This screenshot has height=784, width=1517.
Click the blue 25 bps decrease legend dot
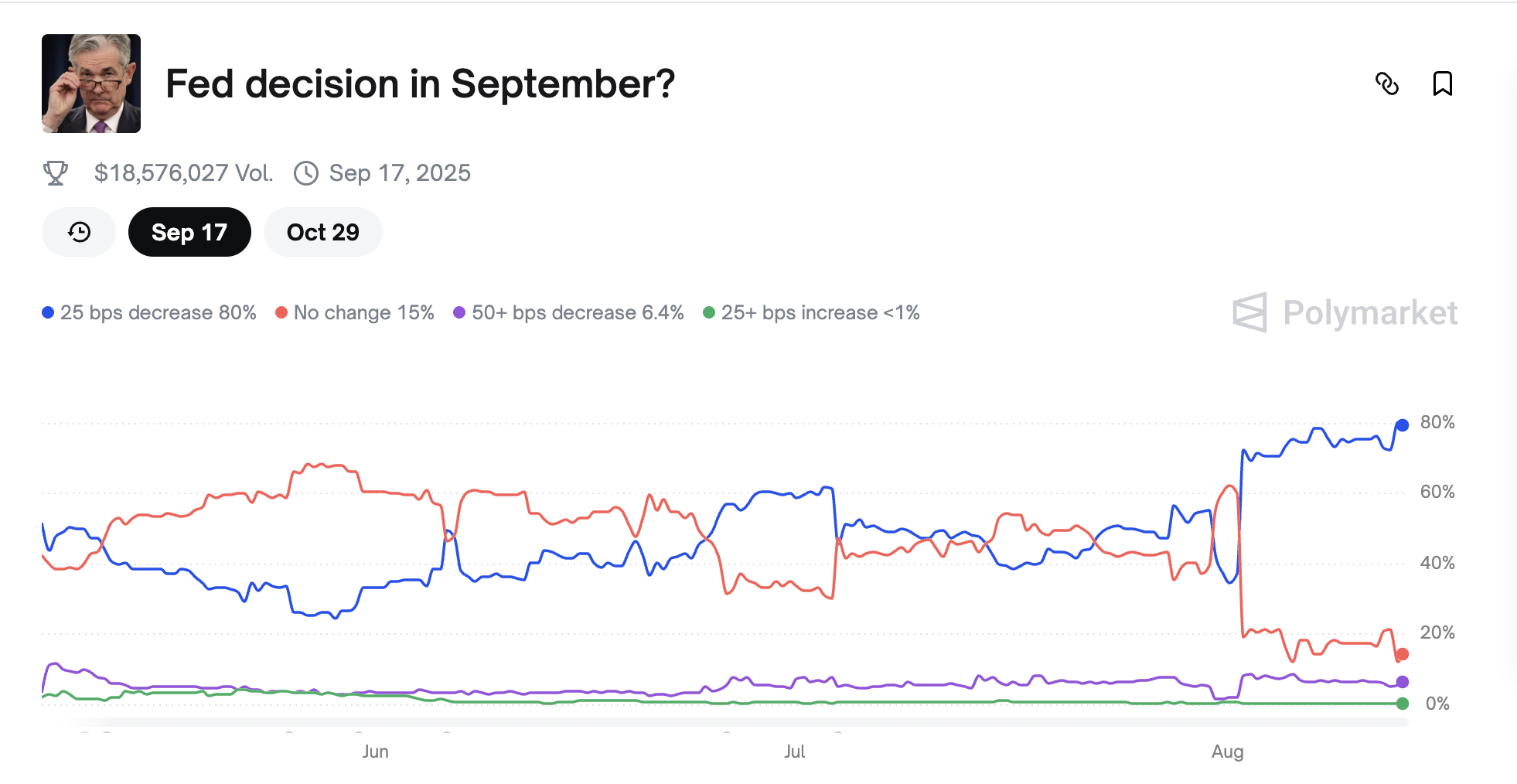pos(48,312)
